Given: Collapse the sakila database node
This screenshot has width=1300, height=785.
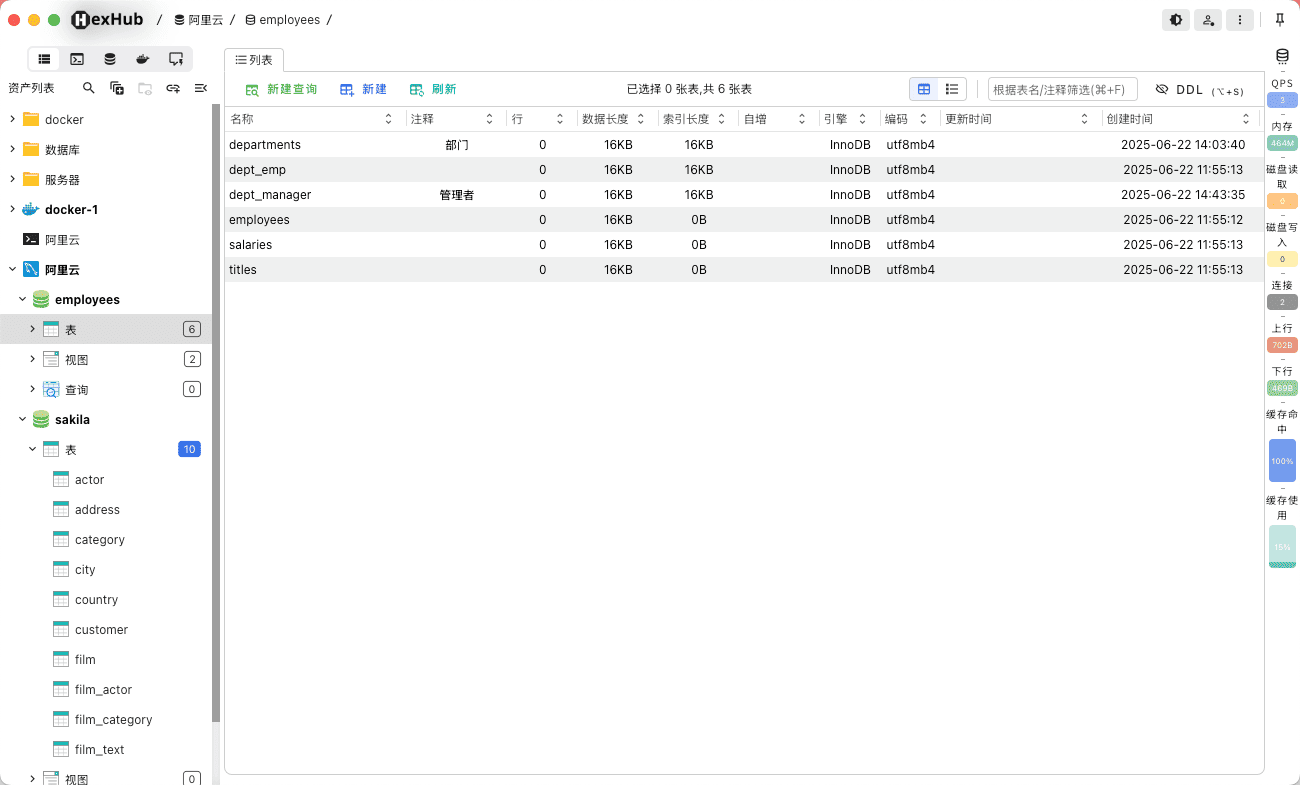Looking at the screenshot, I should 22,419.
